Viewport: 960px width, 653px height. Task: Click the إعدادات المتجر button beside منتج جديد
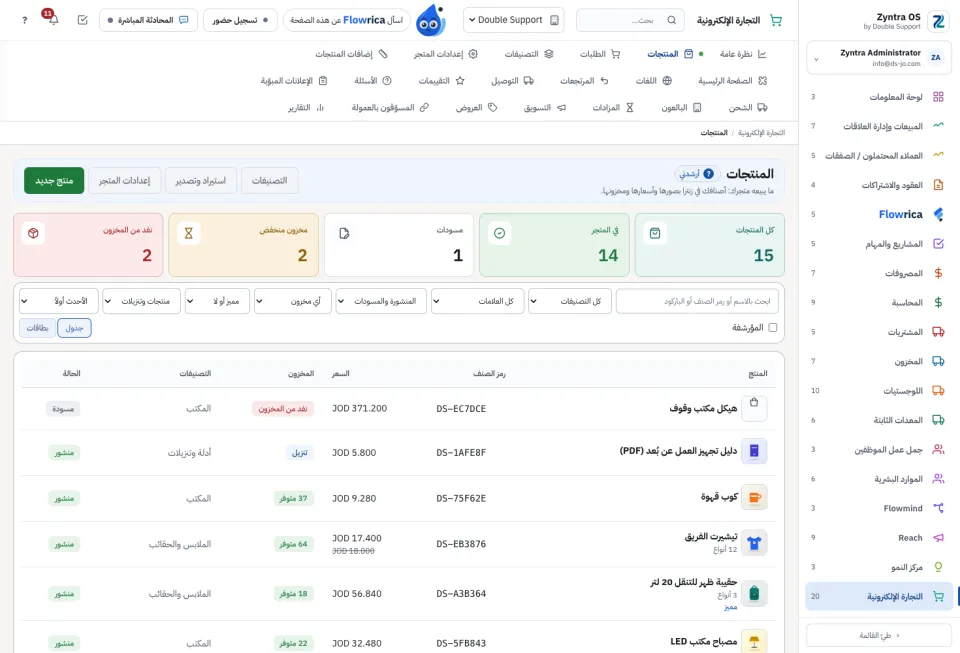(124, 181)
